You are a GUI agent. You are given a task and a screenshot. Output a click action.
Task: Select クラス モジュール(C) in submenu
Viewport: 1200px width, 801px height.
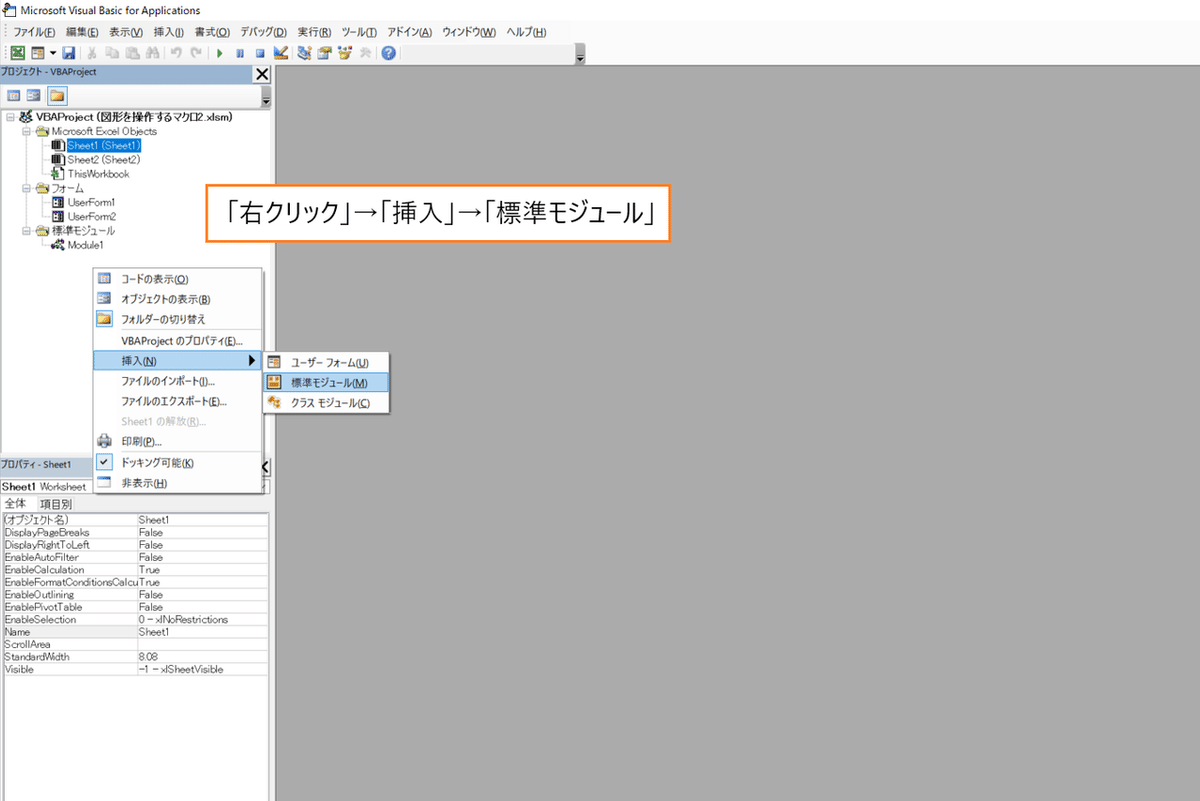click(325, 403)
